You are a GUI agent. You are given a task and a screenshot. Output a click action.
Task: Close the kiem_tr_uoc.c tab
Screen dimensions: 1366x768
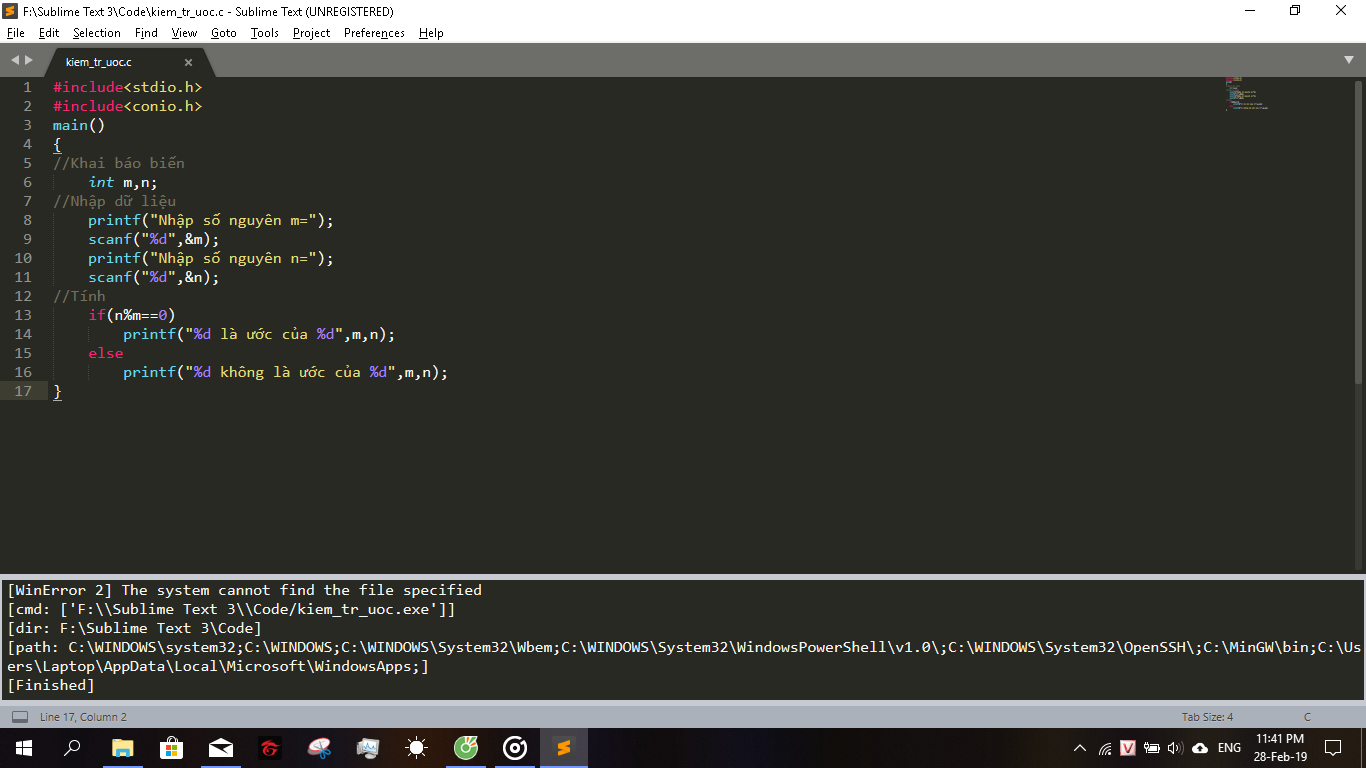(188, 62)
